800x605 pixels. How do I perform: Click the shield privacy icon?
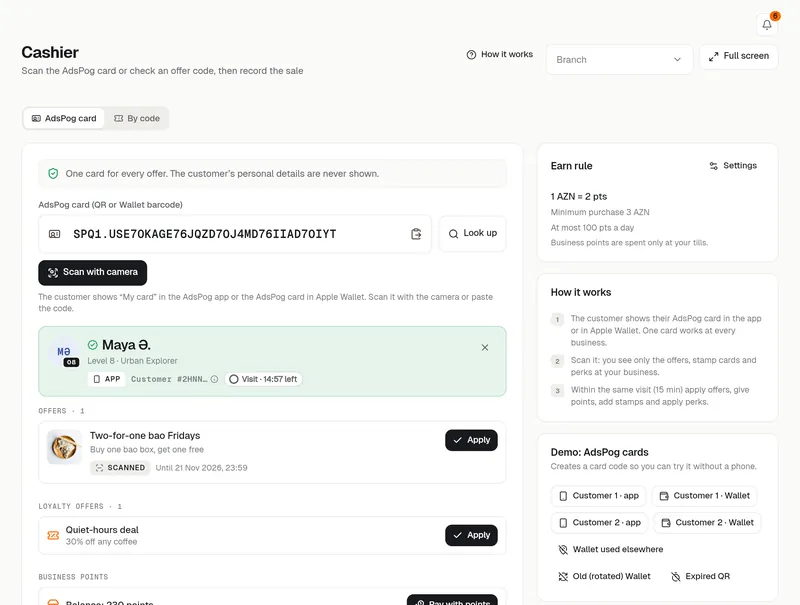(53, 173)
